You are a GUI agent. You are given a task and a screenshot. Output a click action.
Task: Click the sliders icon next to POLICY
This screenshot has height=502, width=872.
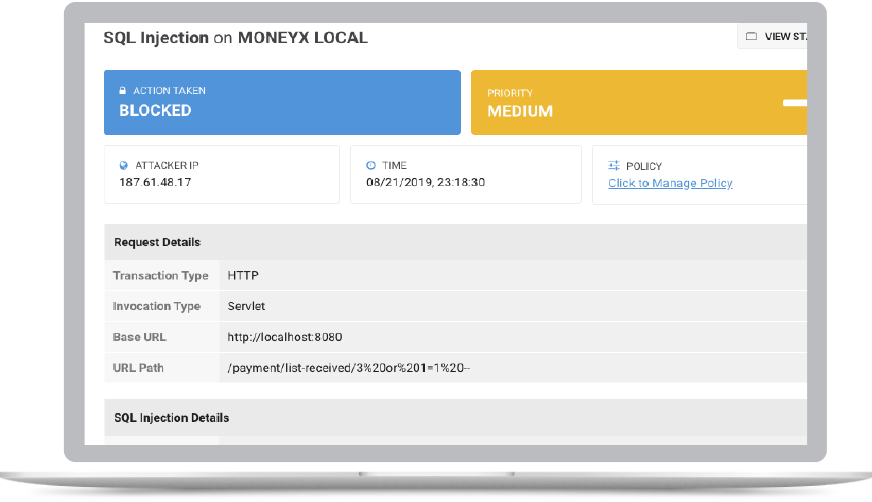point(614,166)
